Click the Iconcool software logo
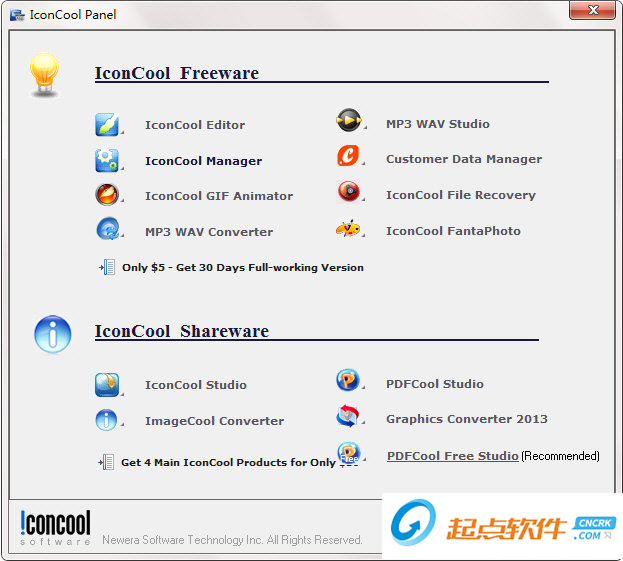The image size is (623, 561). coord(55,528)
